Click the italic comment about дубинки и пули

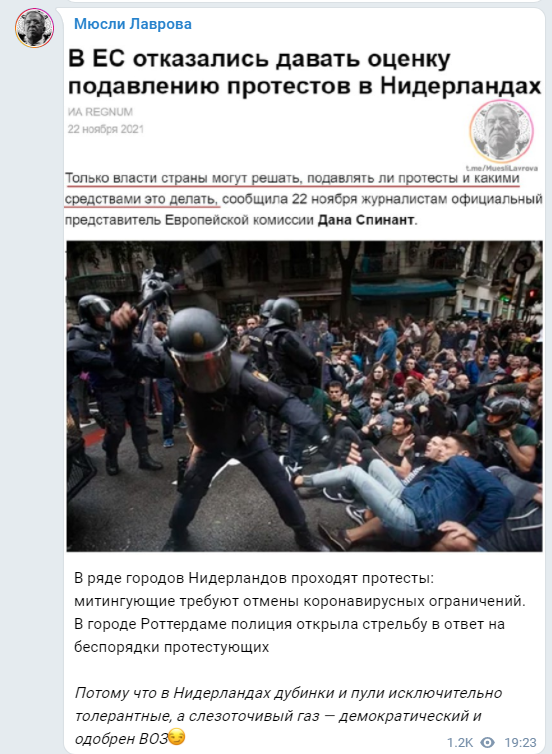(x=289, y=716)
